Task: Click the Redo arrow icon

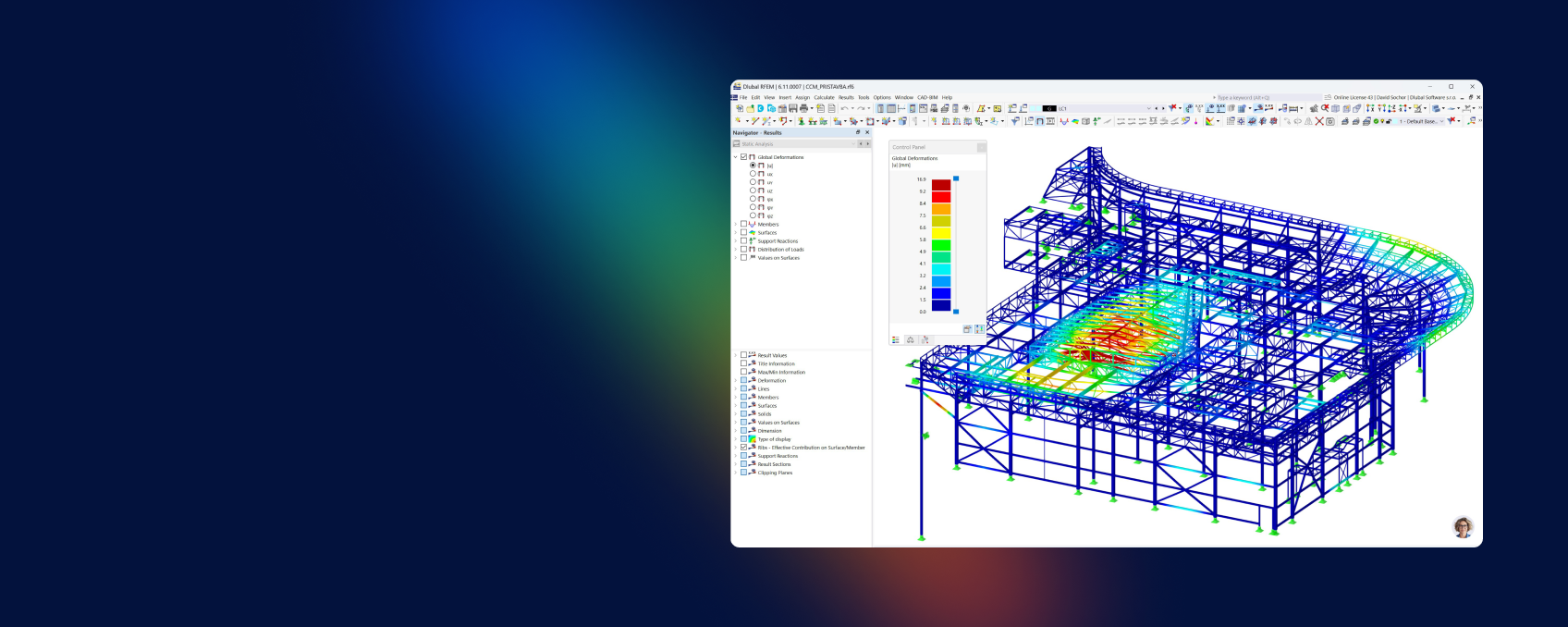Action: pyautogui.click(x=861, y=108)
